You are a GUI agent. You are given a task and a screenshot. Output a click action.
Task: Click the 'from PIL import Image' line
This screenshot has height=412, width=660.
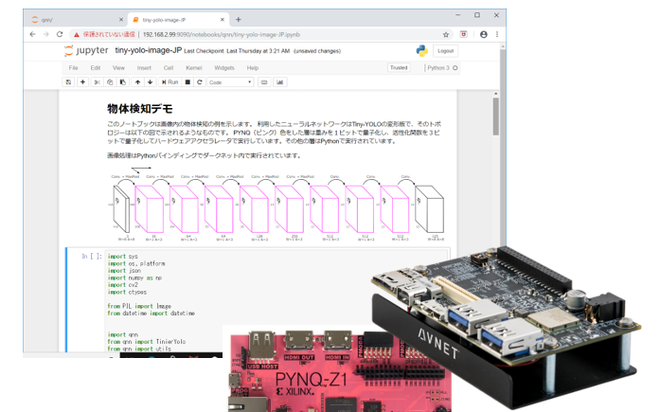(139, 306)
